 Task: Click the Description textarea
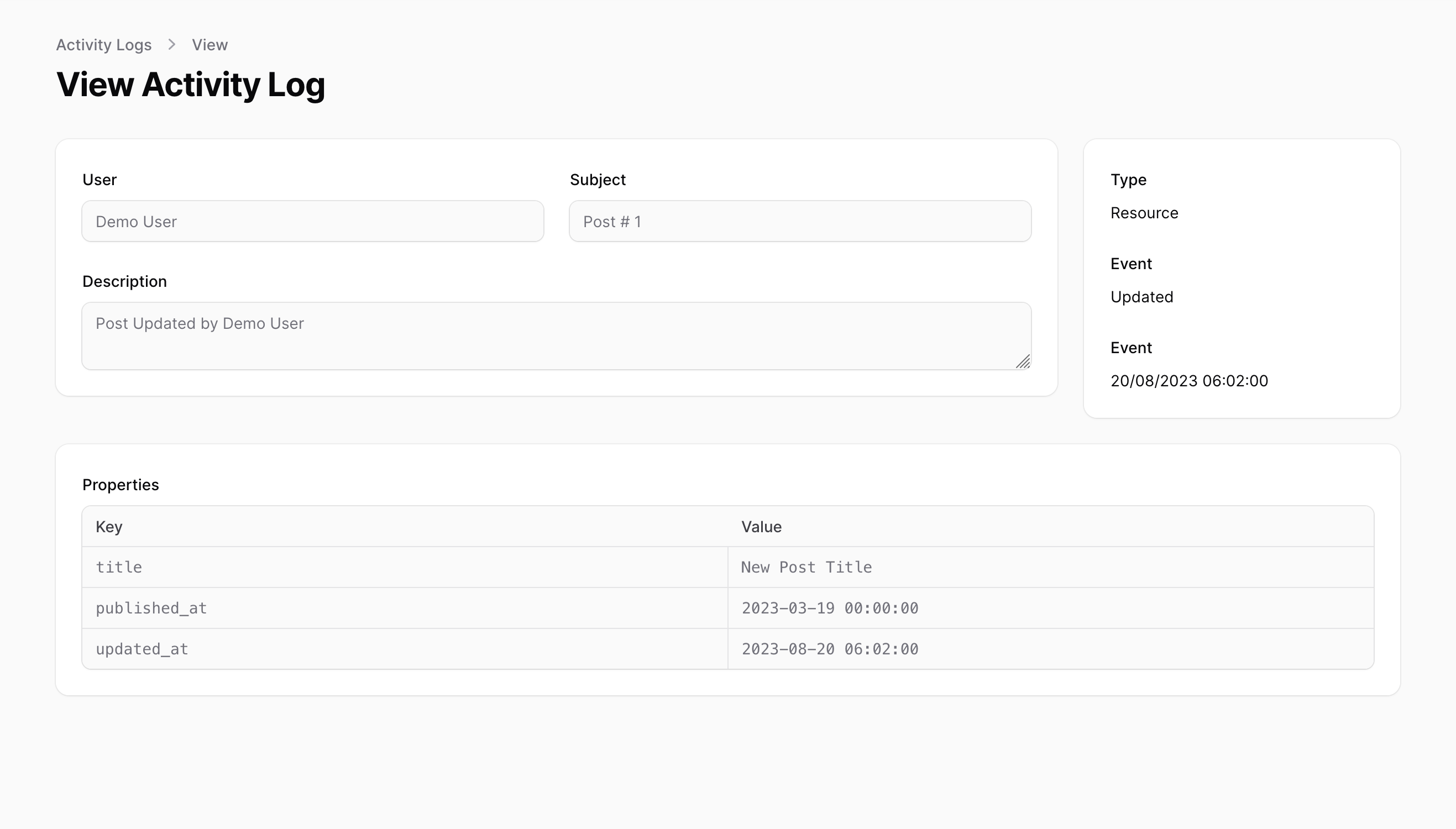tap(556, 336)
